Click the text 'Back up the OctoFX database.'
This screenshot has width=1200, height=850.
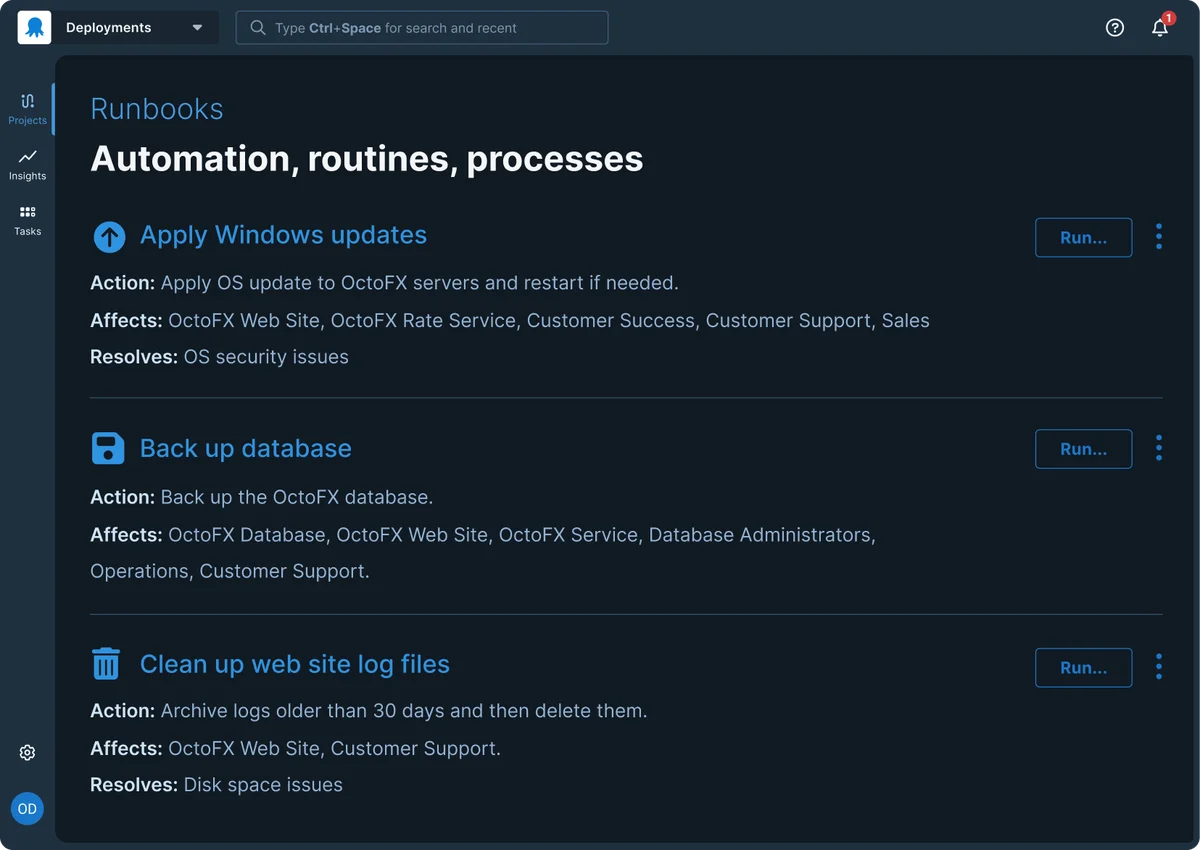tap(297, 497)
